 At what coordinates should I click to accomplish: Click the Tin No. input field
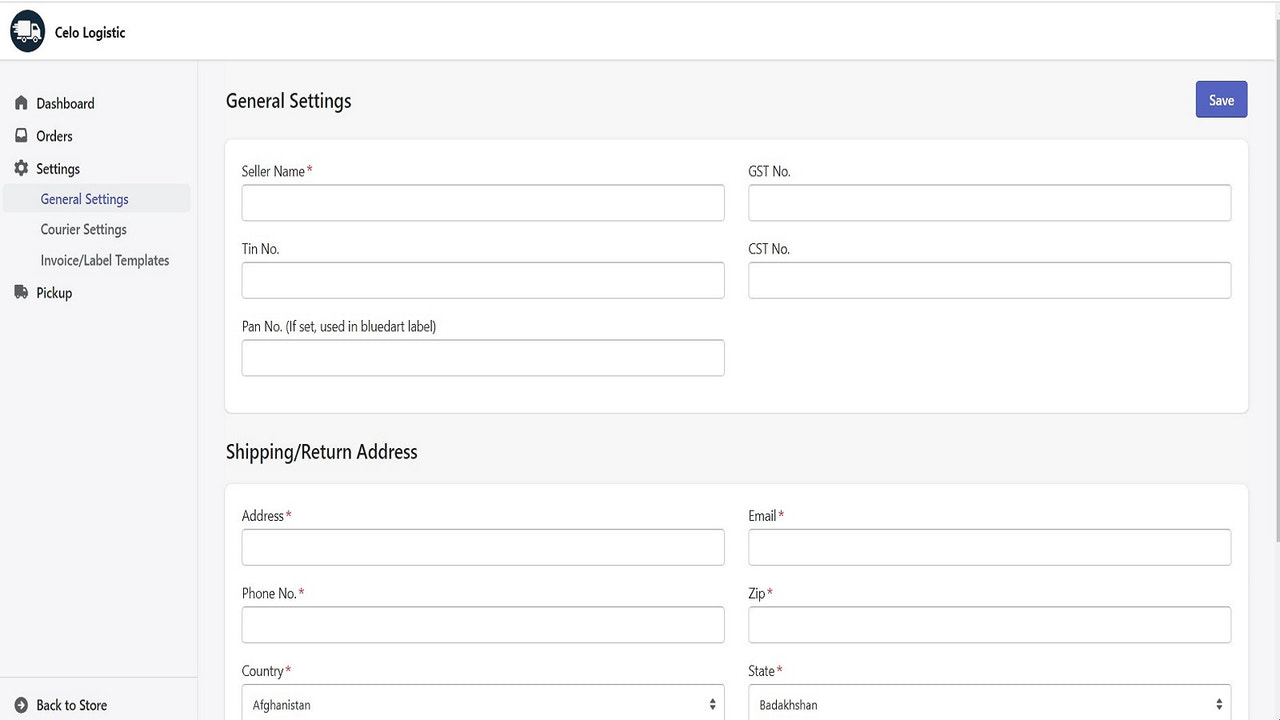483,280
